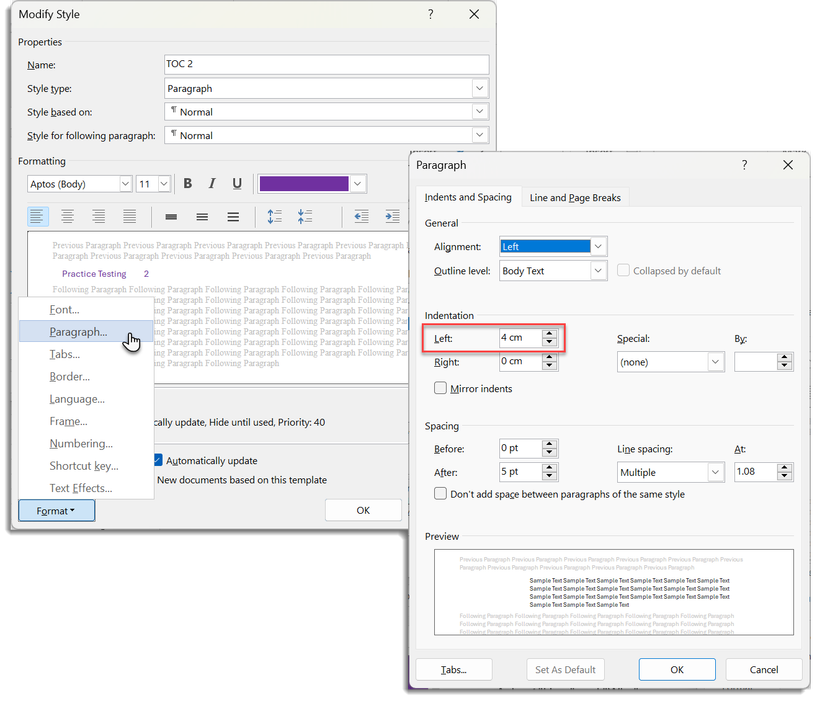Select align right icon in Formatting
825x708 pixels.
tap(98, 216)
